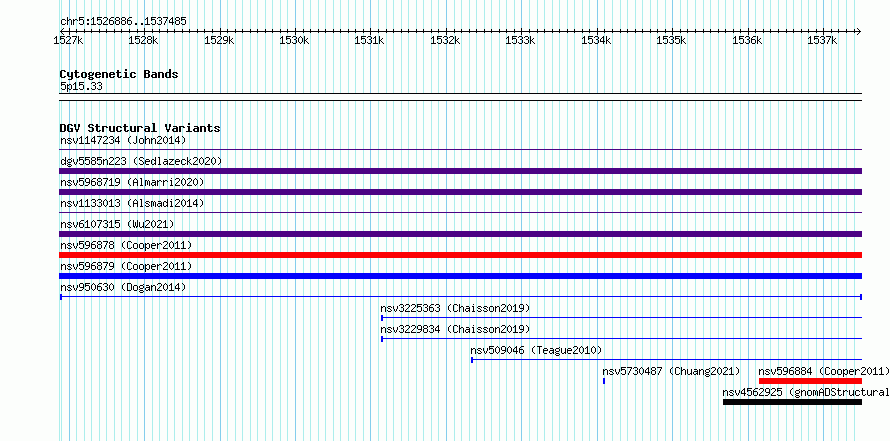Click the nsv6107315 (Wu2021) label
This screenshot has height=441, width=890.
[x=117, y=224]
